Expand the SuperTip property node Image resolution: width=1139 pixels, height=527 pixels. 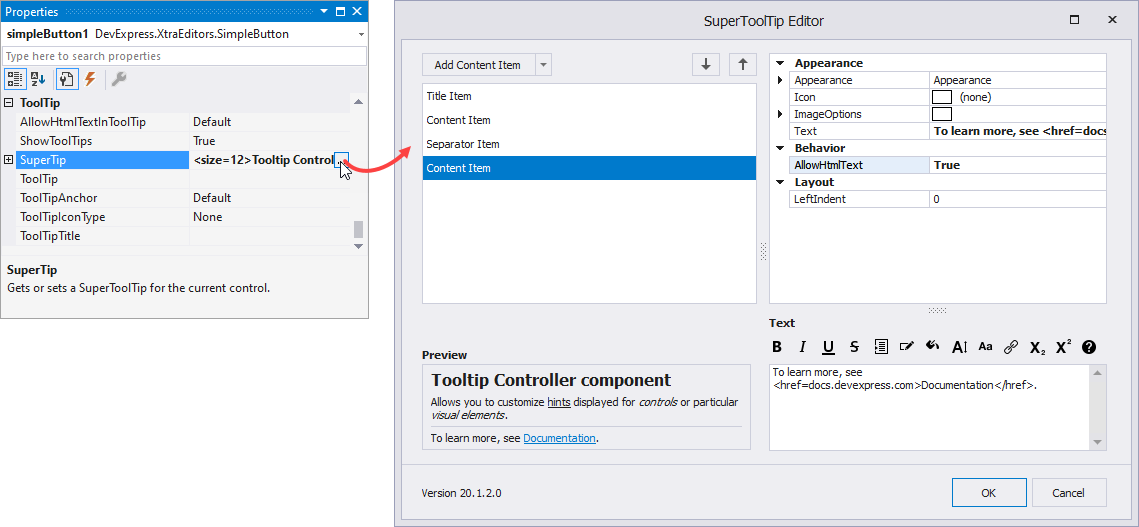(9, 160)
